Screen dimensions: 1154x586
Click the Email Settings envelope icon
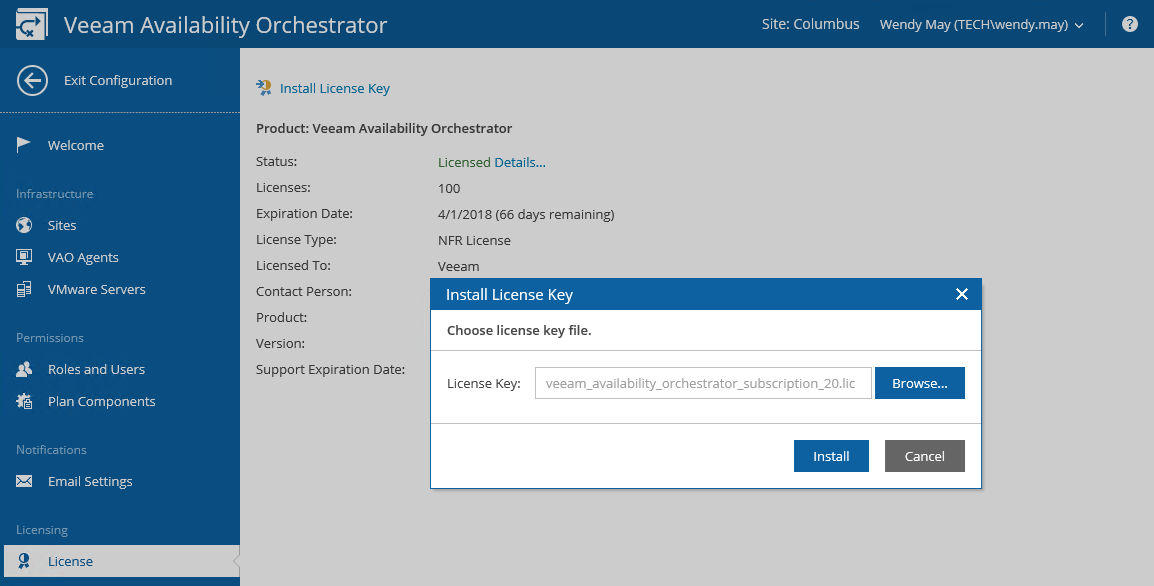(x=24, y=481)
